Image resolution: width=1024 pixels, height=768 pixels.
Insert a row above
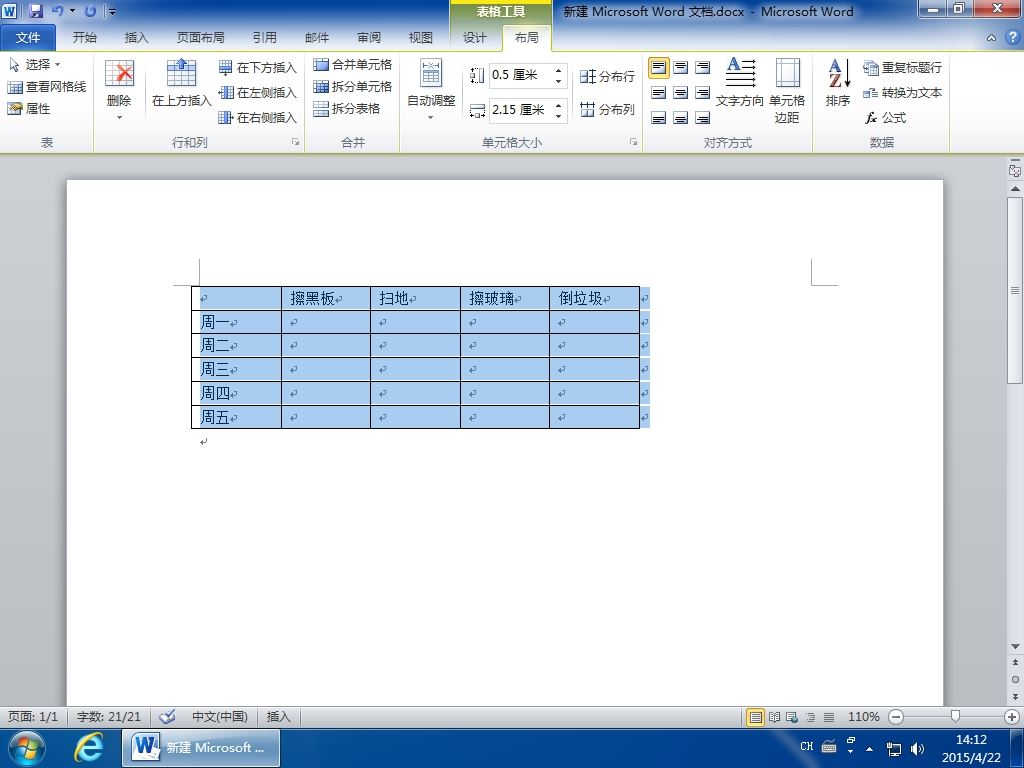[x=182, y=83]
